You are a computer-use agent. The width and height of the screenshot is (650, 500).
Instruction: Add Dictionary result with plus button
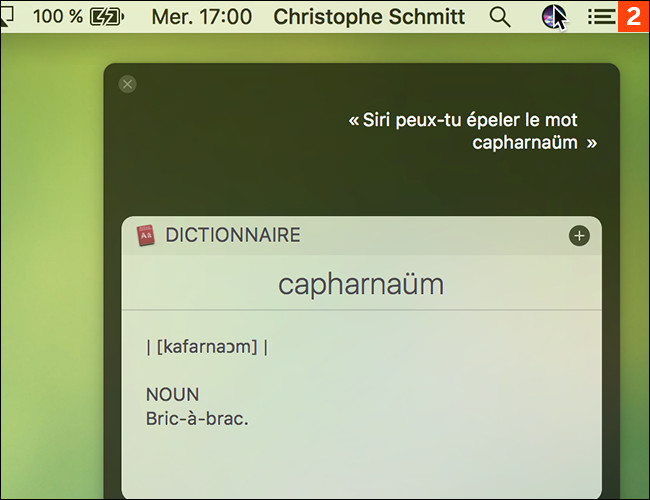click(579, 236)
